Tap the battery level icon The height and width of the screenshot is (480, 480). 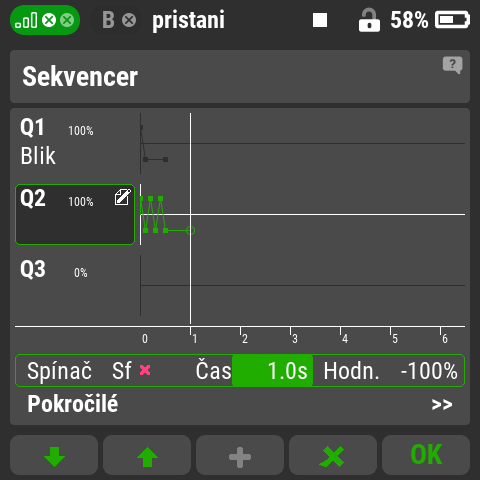tap(453, 20)
